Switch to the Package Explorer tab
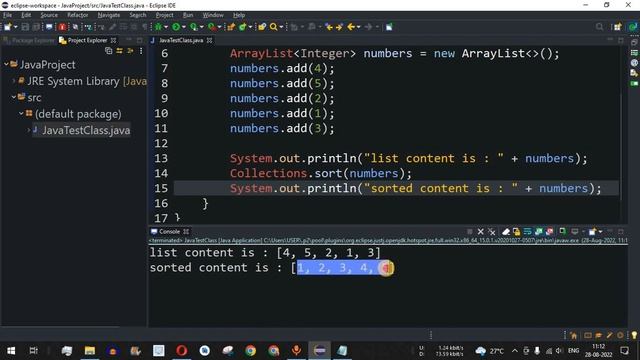The width and height of the screenshot is (640, 360). (29, 40)
